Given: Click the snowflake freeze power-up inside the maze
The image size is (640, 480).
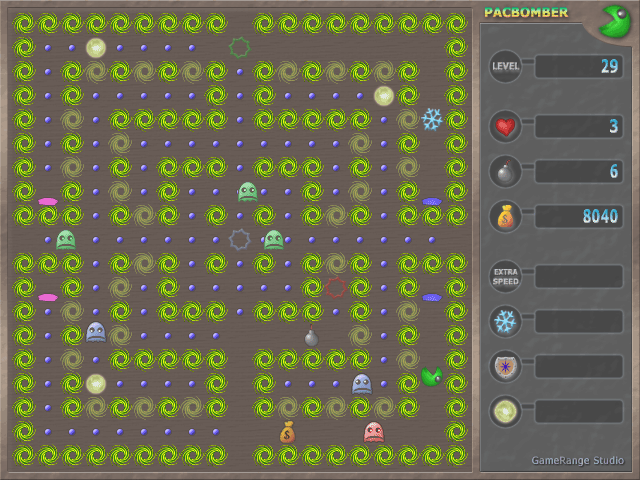Looking at the screenshot, I should [432, 119].
